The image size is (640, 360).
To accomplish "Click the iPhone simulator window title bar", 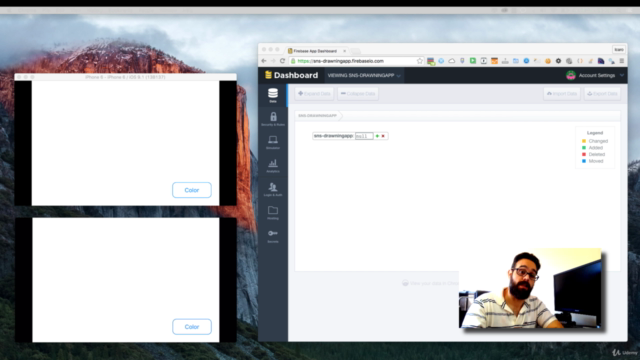I will coord(126,77).
